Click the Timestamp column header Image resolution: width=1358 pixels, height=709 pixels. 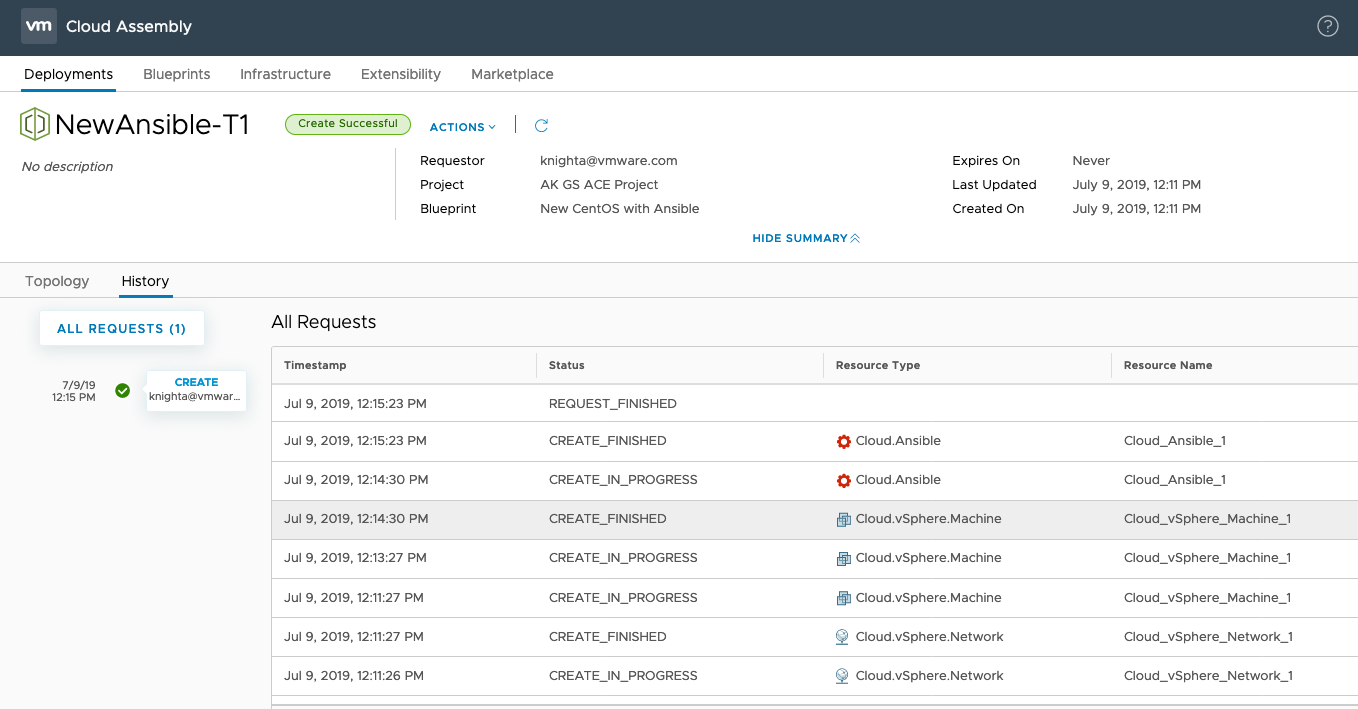(315, 365)
